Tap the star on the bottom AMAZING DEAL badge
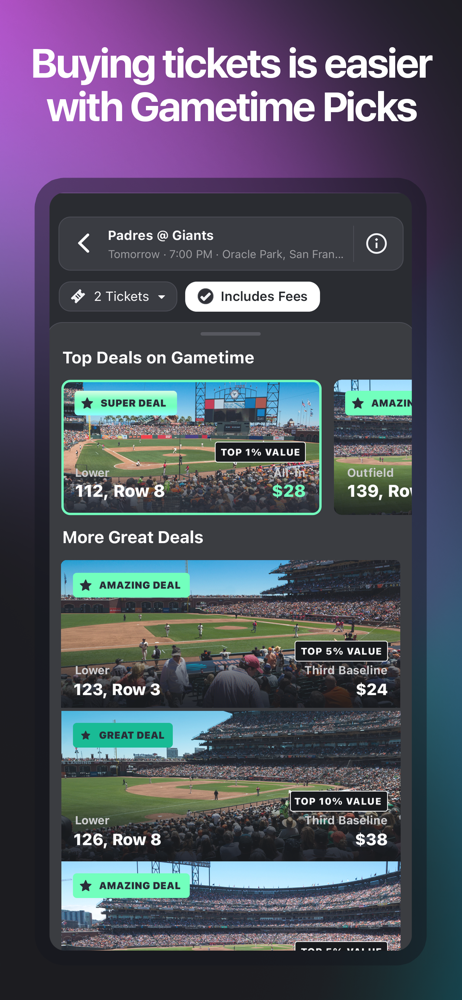The height and width of the screenshot is (1000, 462). coord(86,885)
